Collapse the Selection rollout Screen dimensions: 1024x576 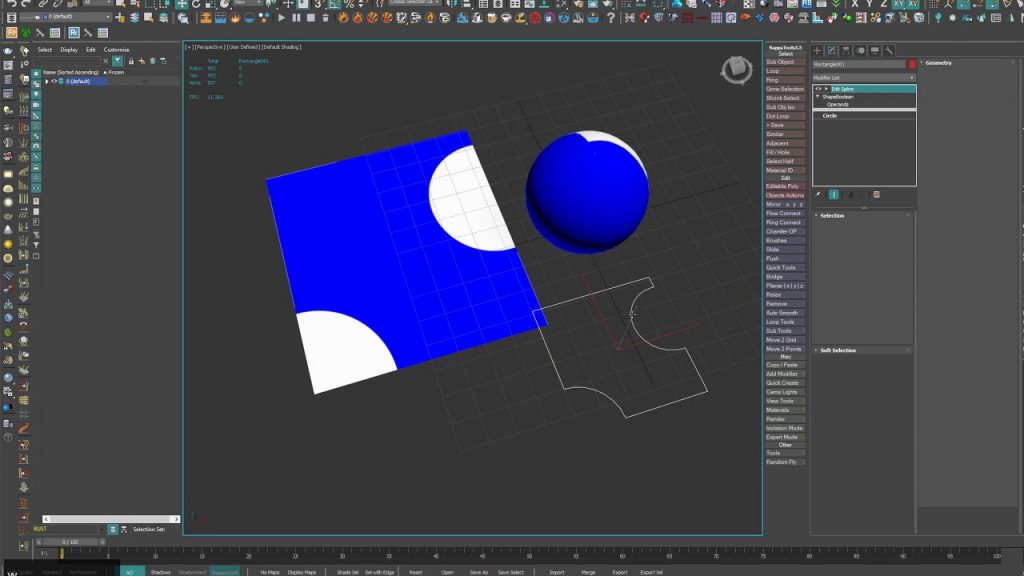[x=833, y=216]
